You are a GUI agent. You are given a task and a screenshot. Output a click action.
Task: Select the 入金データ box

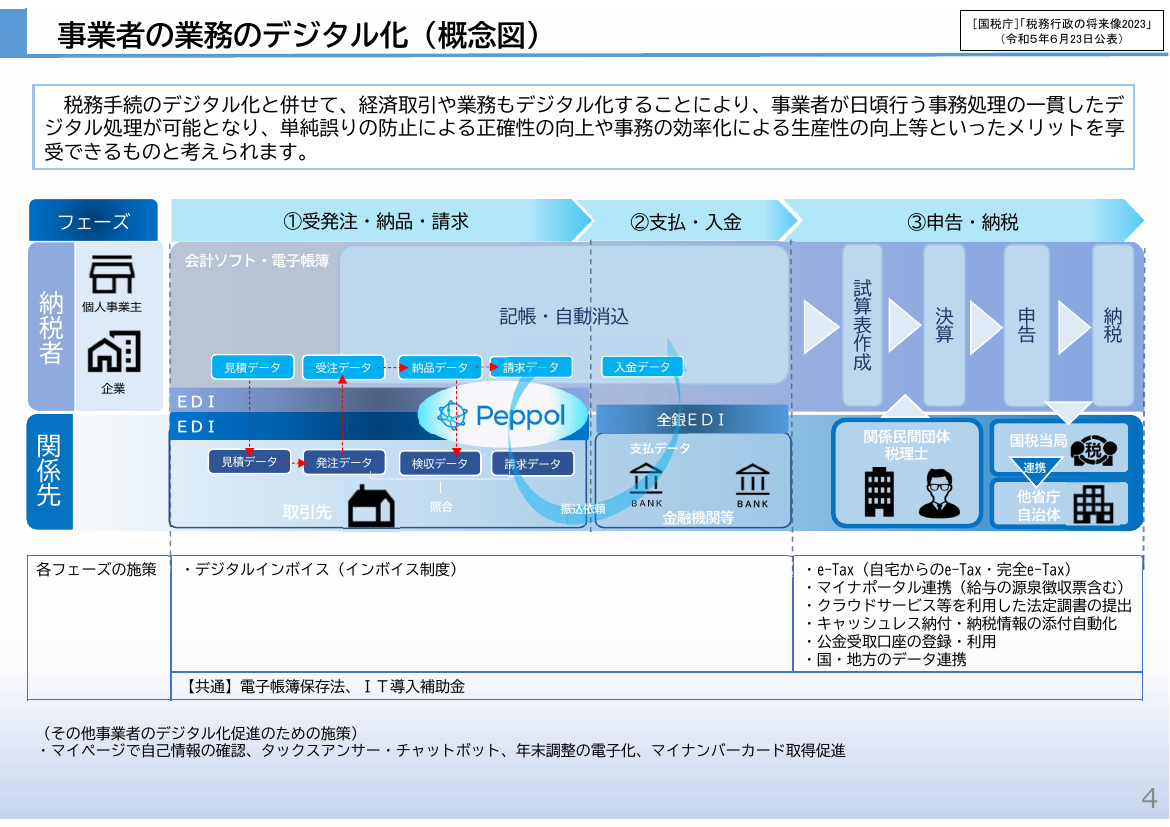click(642, 366)
